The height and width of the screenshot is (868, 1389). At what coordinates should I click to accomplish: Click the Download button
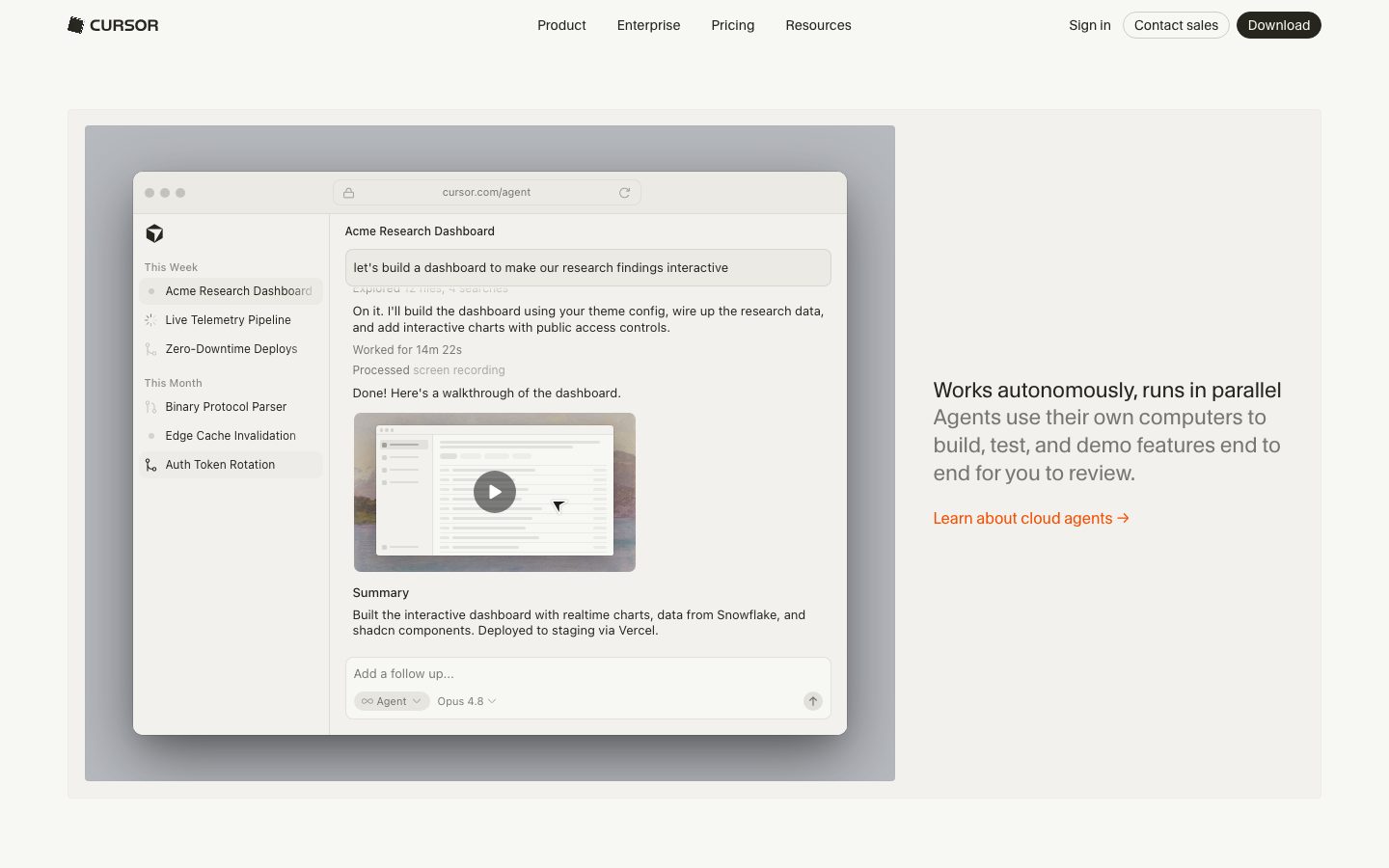click(1279, 25)
